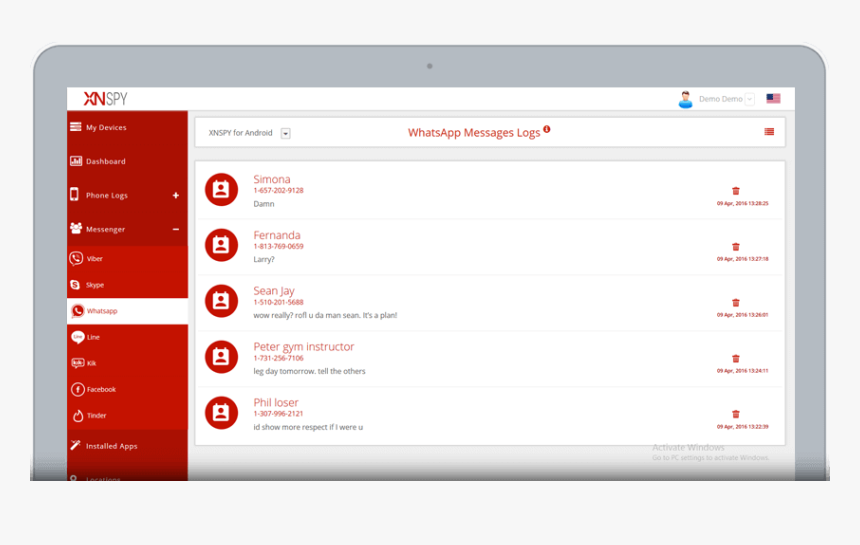Delete Phil loser's message
The image size is (860, 545).
tap(735, 414)
